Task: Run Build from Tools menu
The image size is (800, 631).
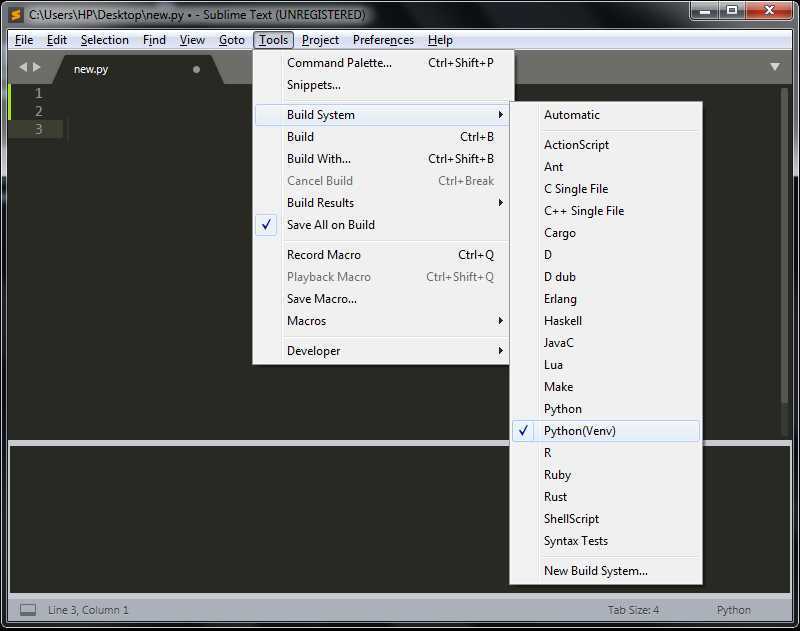Action: coord(381,137)
